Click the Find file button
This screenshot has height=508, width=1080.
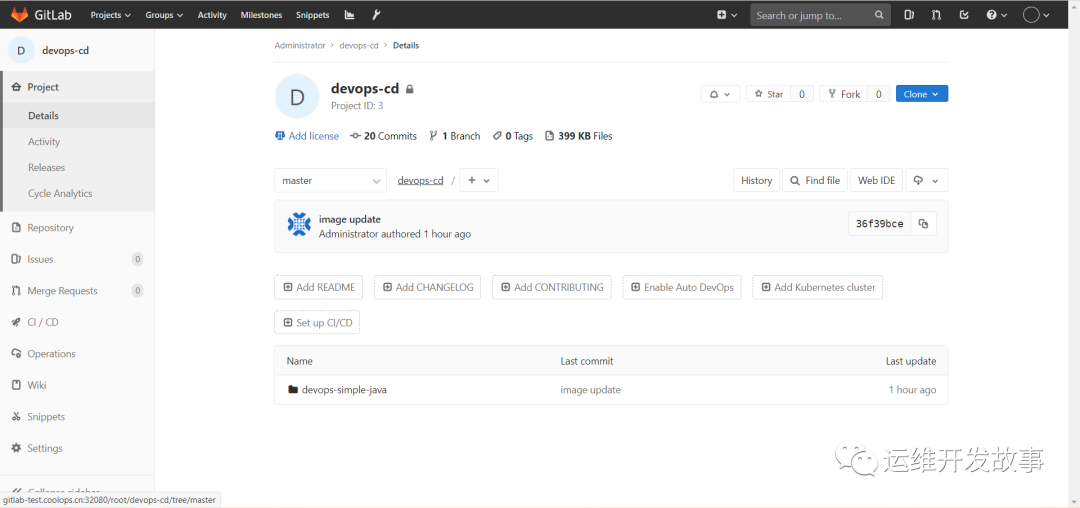(x=816, y=180)
